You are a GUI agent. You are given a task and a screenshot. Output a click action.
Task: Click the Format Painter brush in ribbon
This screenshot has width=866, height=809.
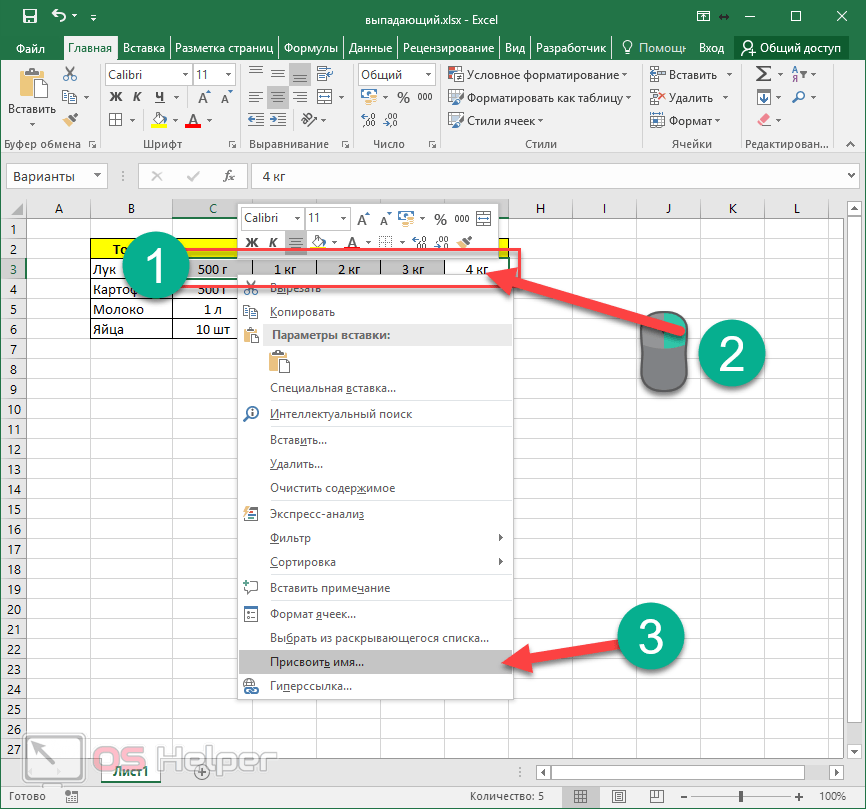[70, 119]
